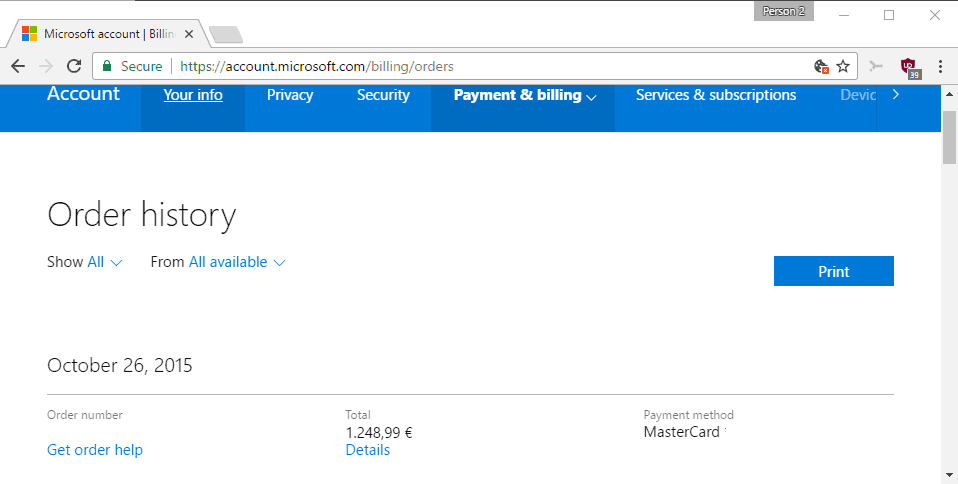This screenshot has width=958, height=484.
Task: Reload the page with the refresh icon
Action: 74,66
